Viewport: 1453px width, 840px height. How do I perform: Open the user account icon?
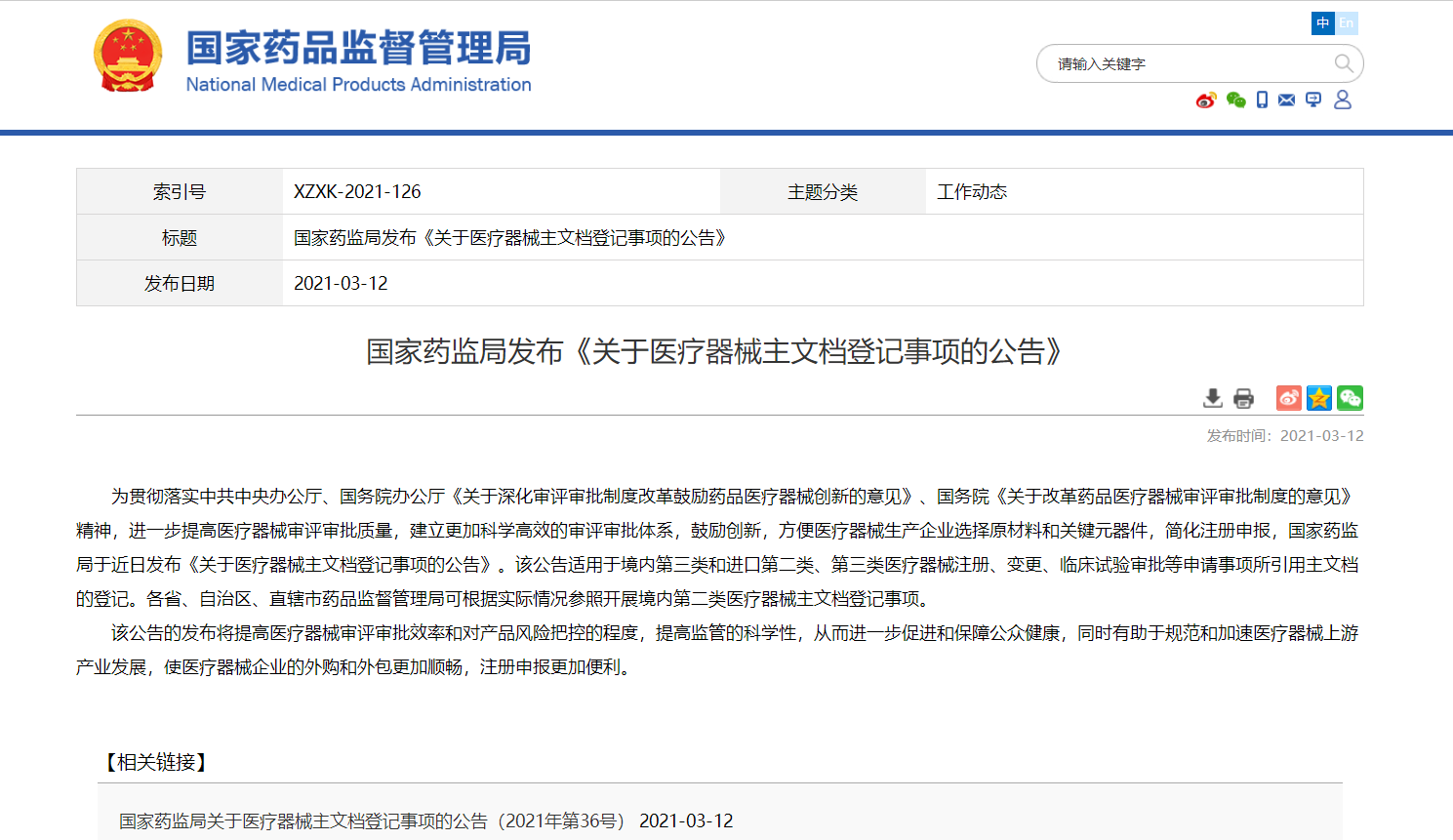click(1343, 100)
